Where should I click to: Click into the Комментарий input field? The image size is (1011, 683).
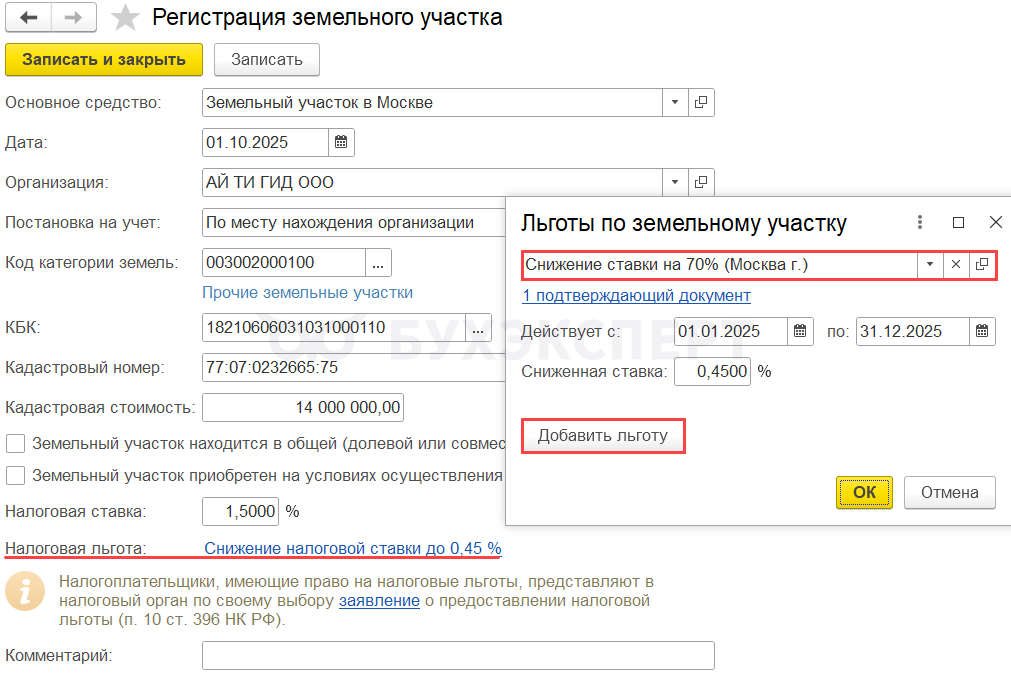click(458, 656)
